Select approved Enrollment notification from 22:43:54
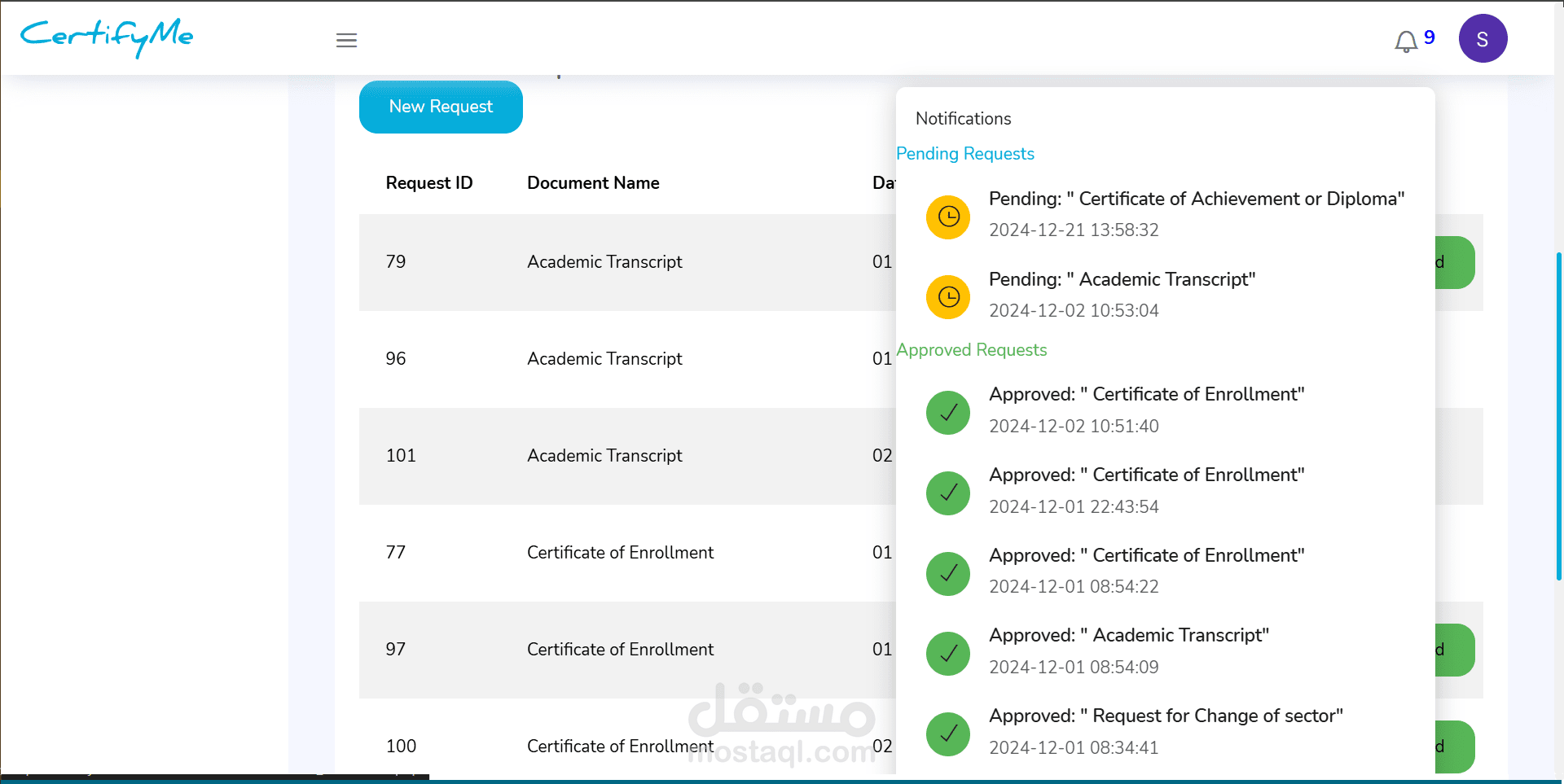Screen dimensions: 1564x784 pos(1146,475)
